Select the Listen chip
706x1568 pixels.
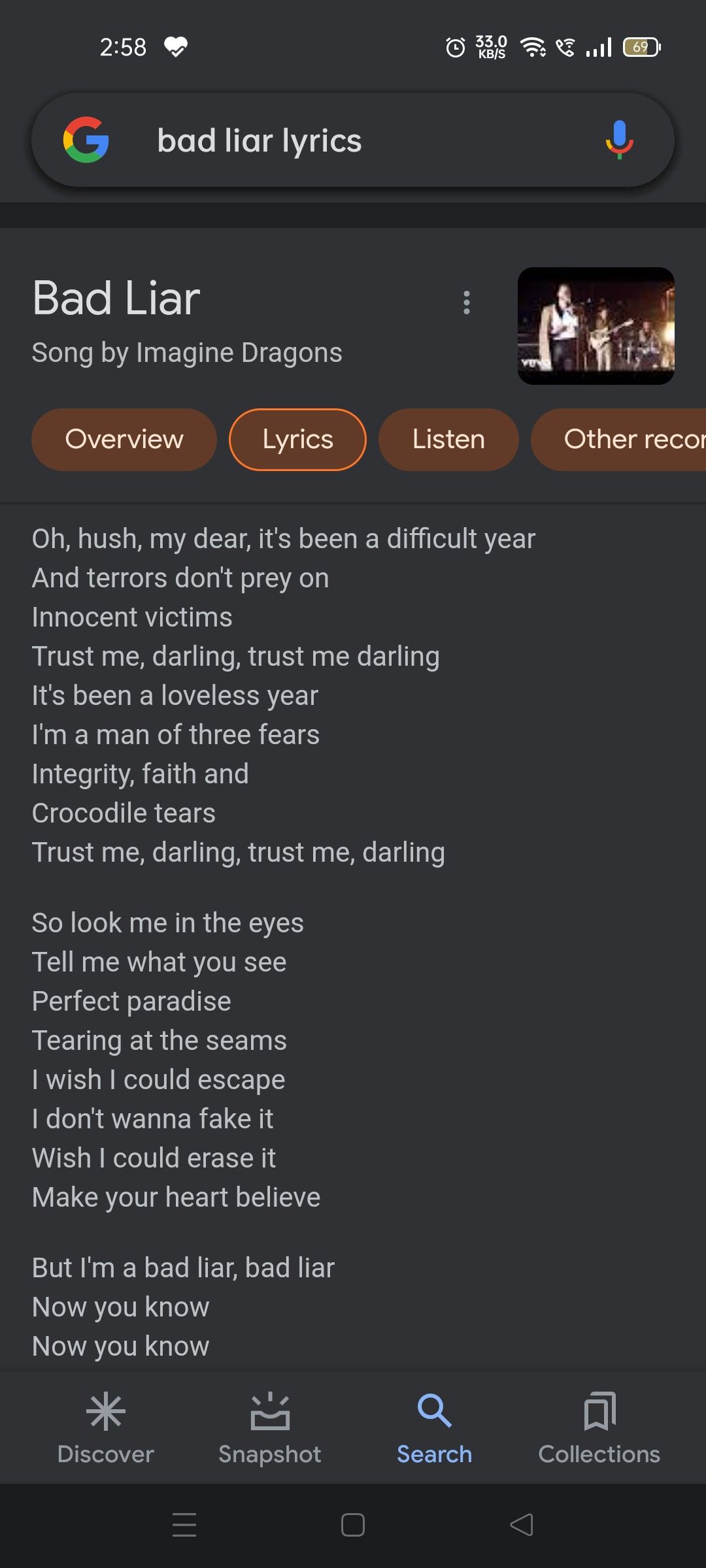click(448, 439)
